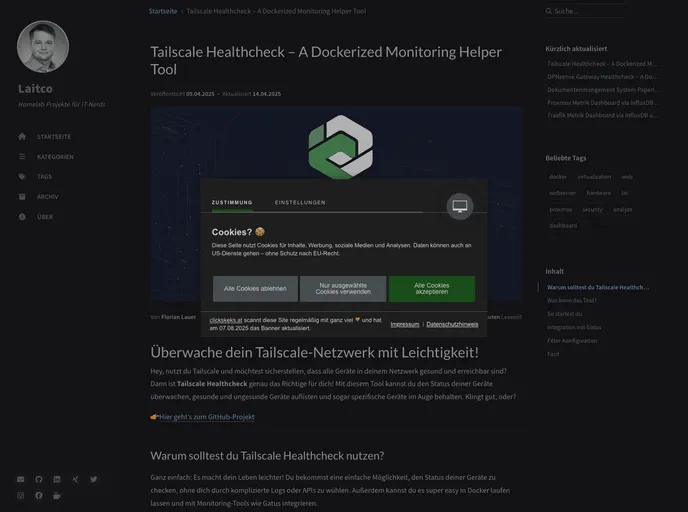Select the analyze tag
This screenshot has height=512, width=688.
pos(623,210)
